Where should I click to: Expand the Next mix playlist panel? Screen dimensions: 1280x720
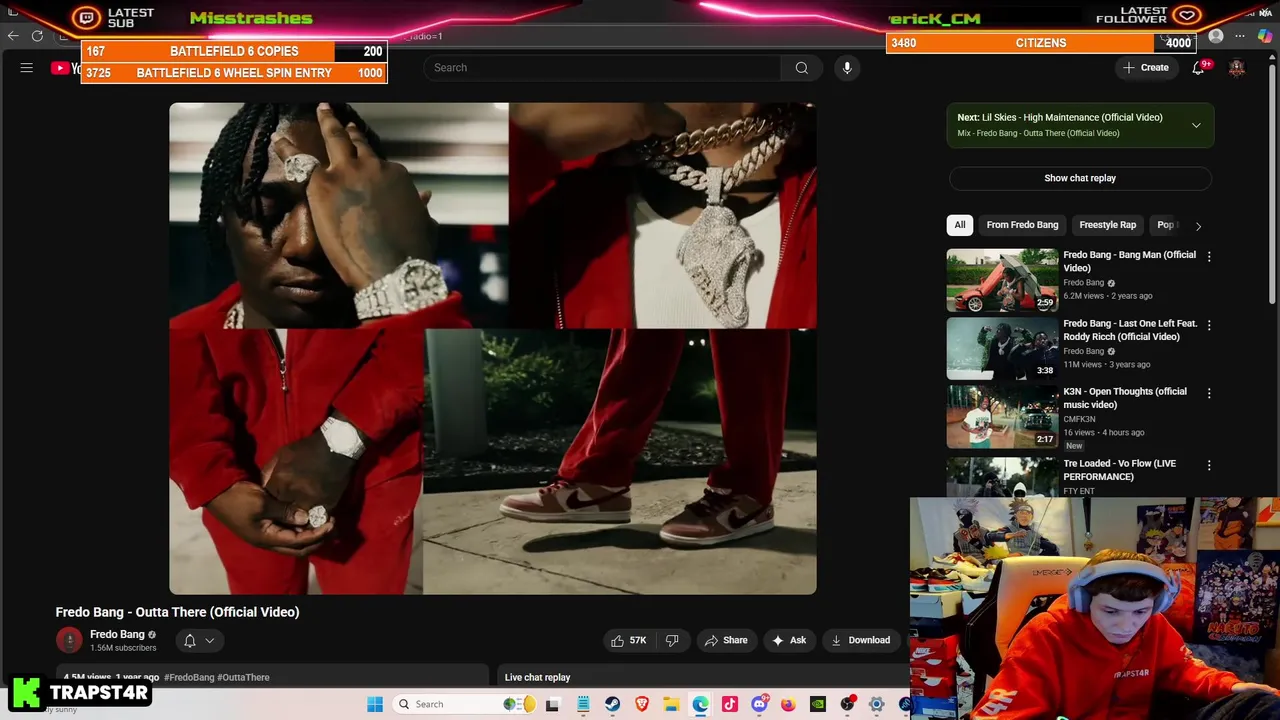click(1196, 125)
